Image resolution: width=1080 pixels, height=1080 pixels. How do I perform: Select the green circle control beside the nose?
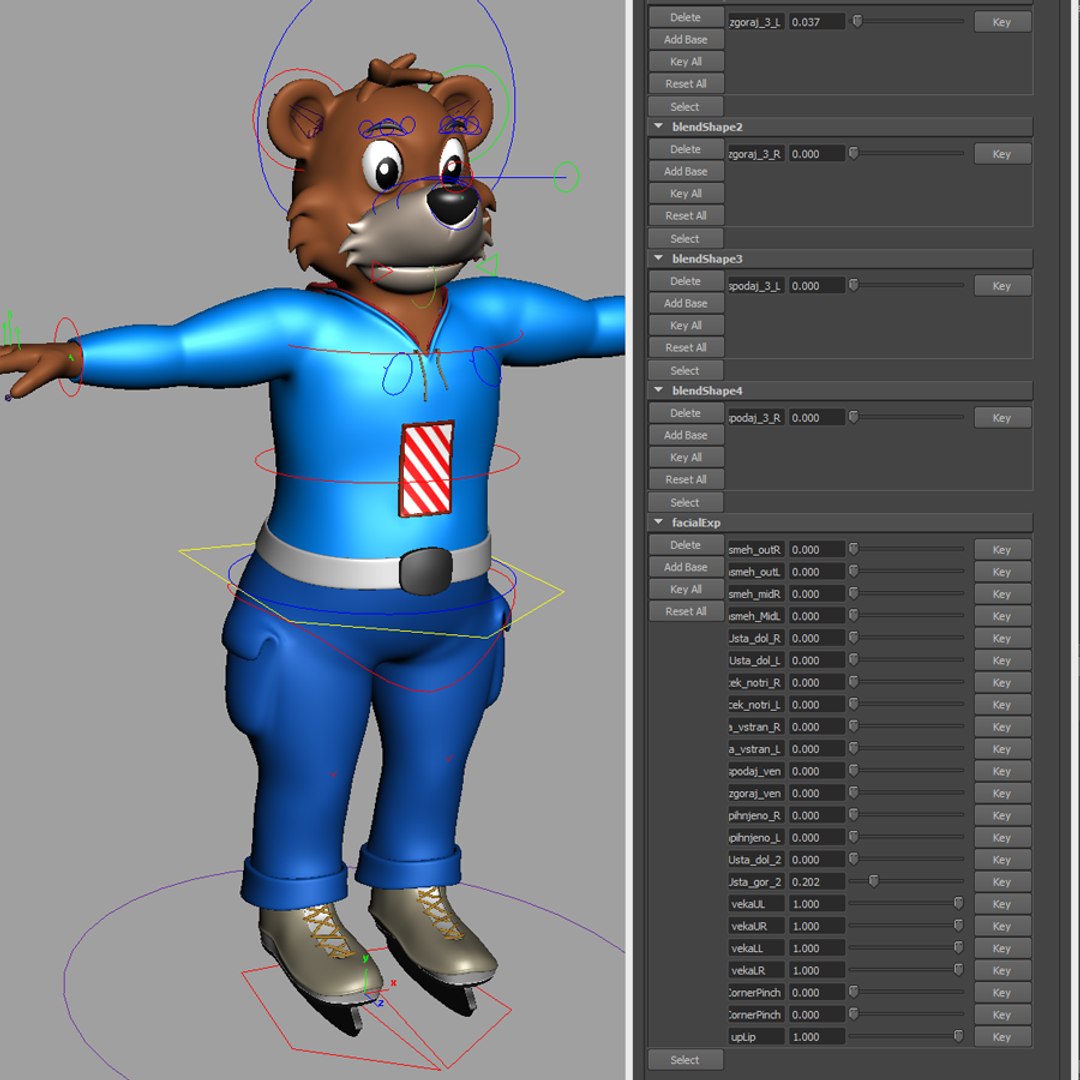566,177
